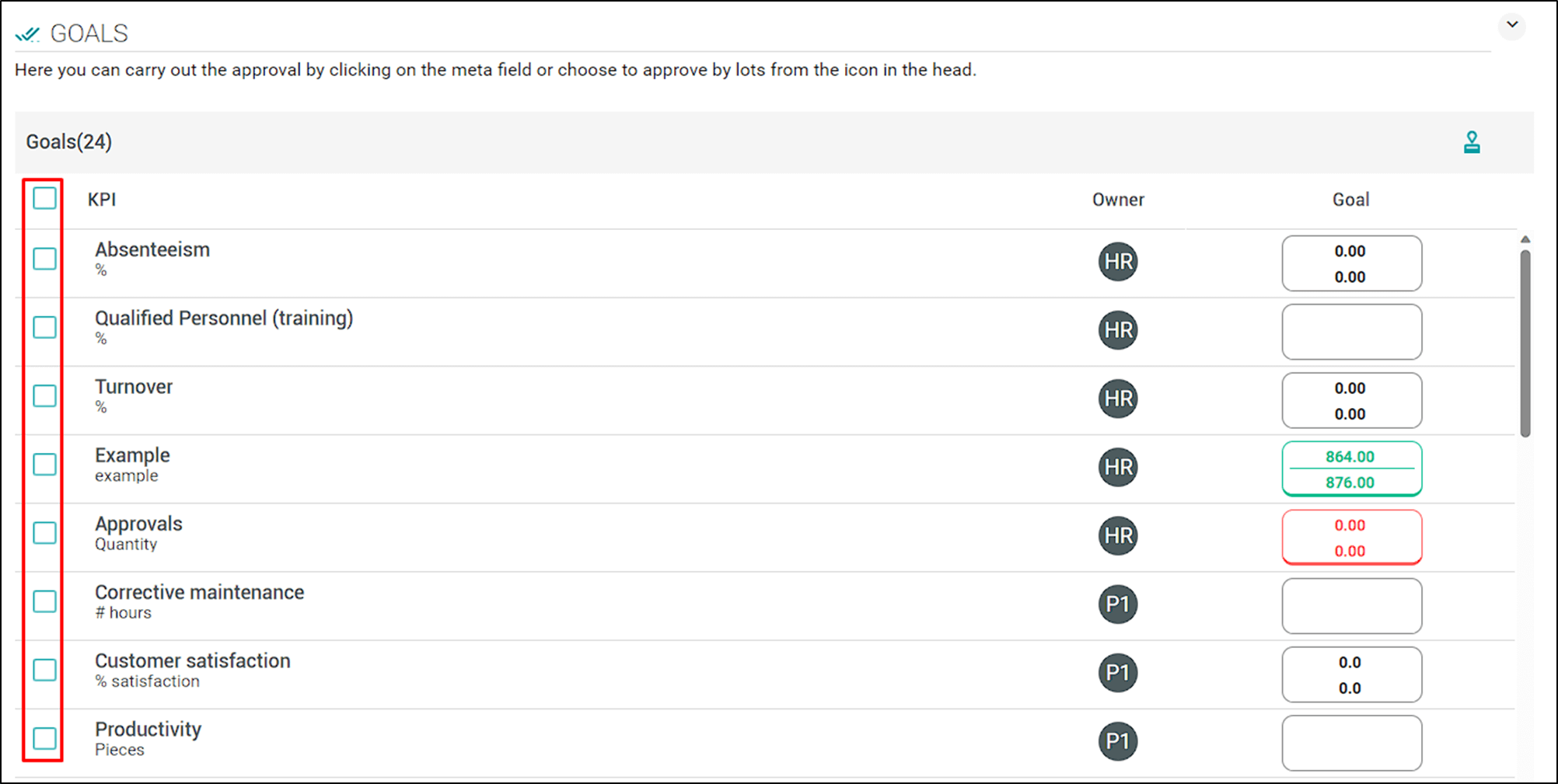
Task: Click the Absenteeism HR owner badge
Action: pos(1118,262)
